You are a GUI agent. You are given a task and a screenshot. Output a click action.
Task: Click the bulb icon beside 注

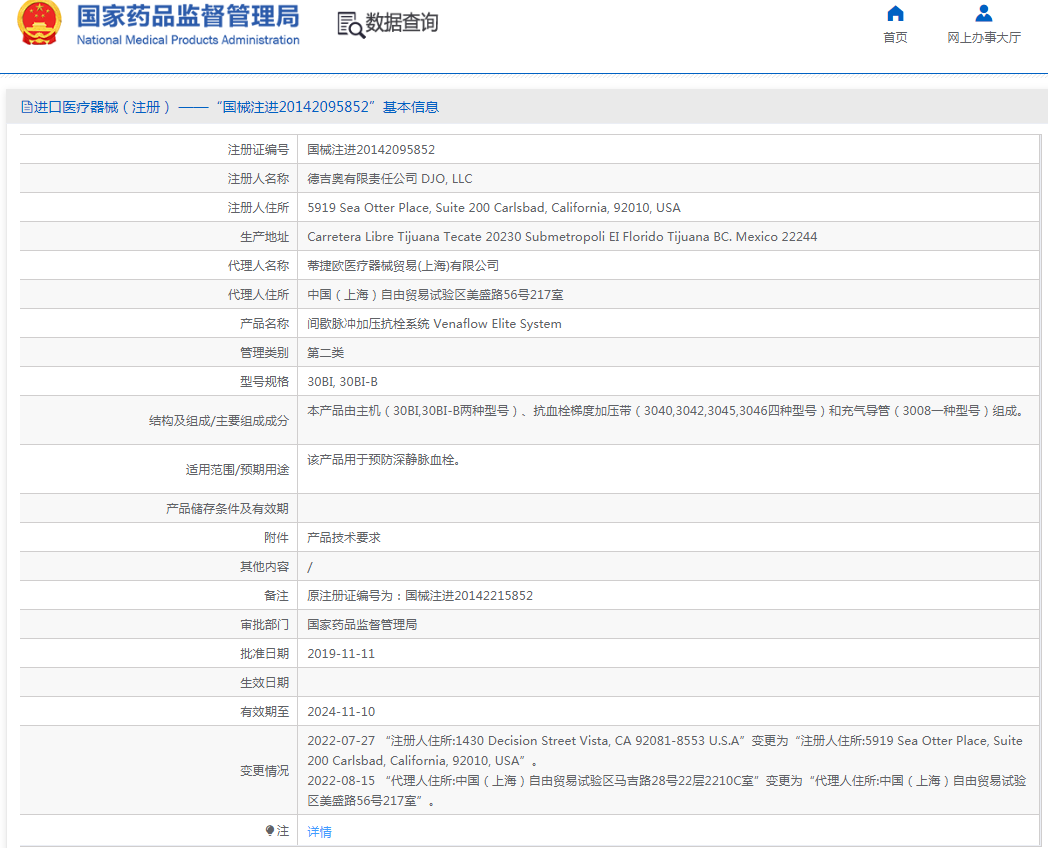tap(269, 831)
